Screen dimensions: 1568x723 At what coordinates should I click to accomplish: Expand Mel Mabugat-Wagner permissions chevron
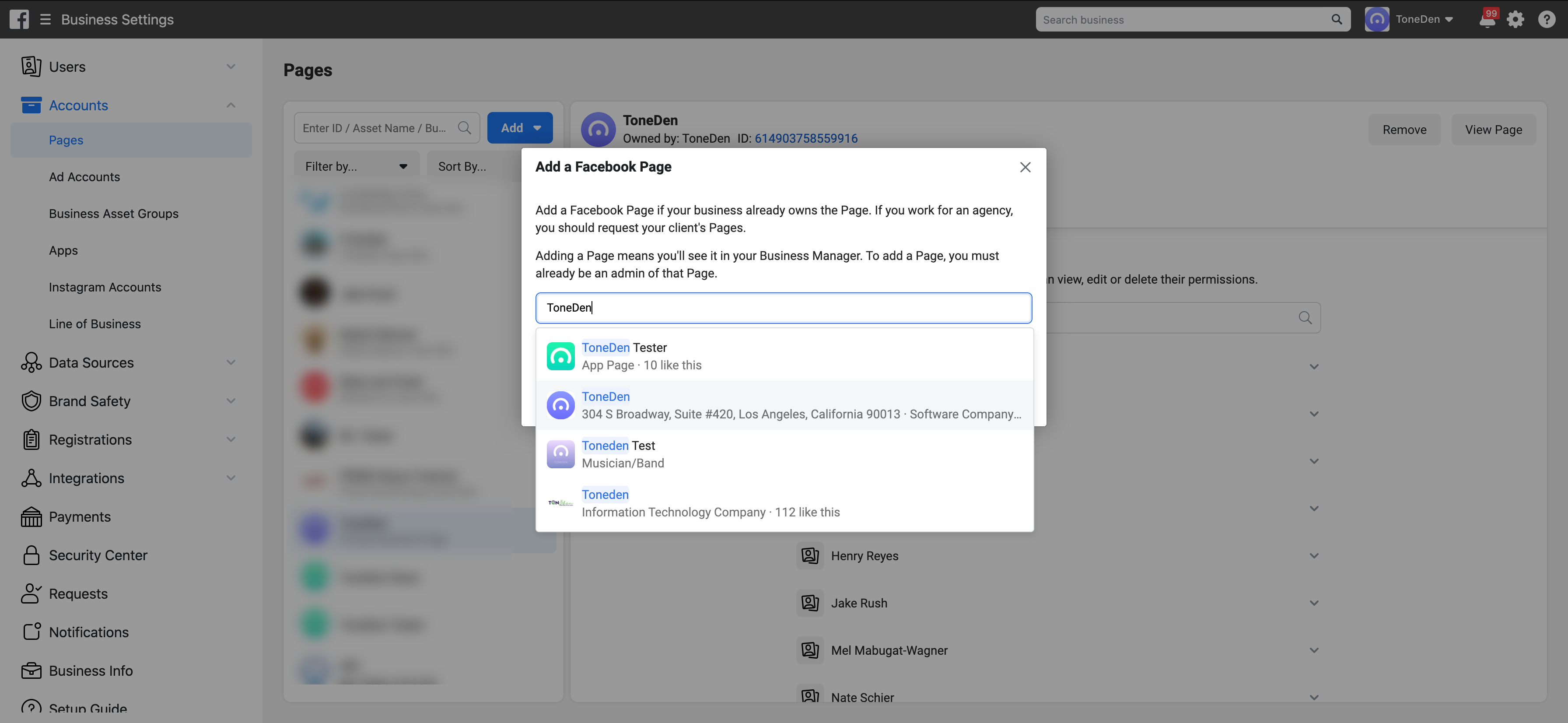(x=1314, y=650)
